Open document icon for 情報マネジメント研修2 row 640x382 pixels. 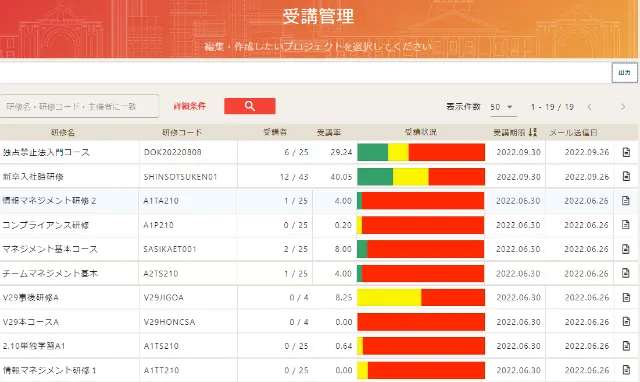pyautogui.click(x=625, y=200)
